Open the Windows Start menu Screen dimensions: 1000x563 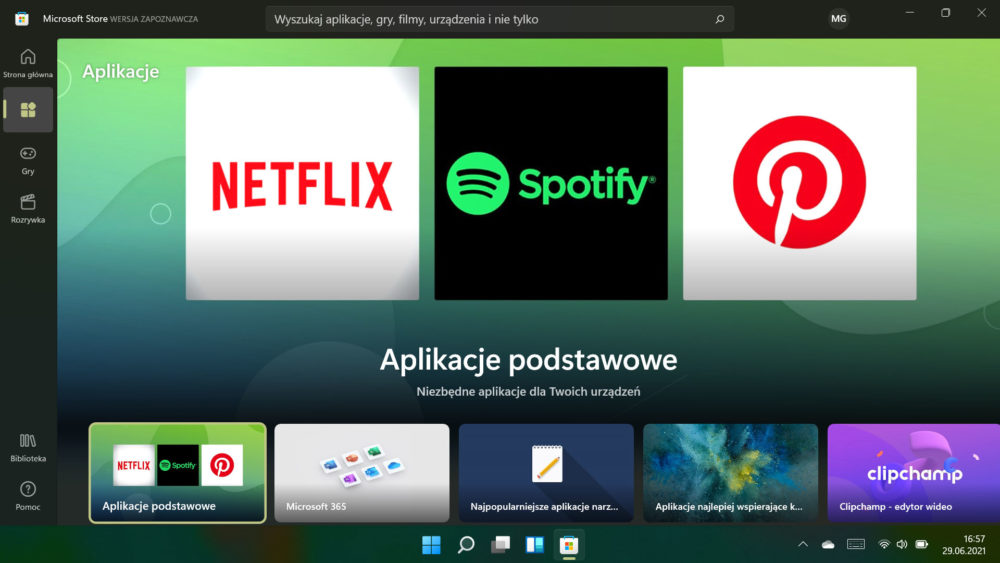click(431, 545)
